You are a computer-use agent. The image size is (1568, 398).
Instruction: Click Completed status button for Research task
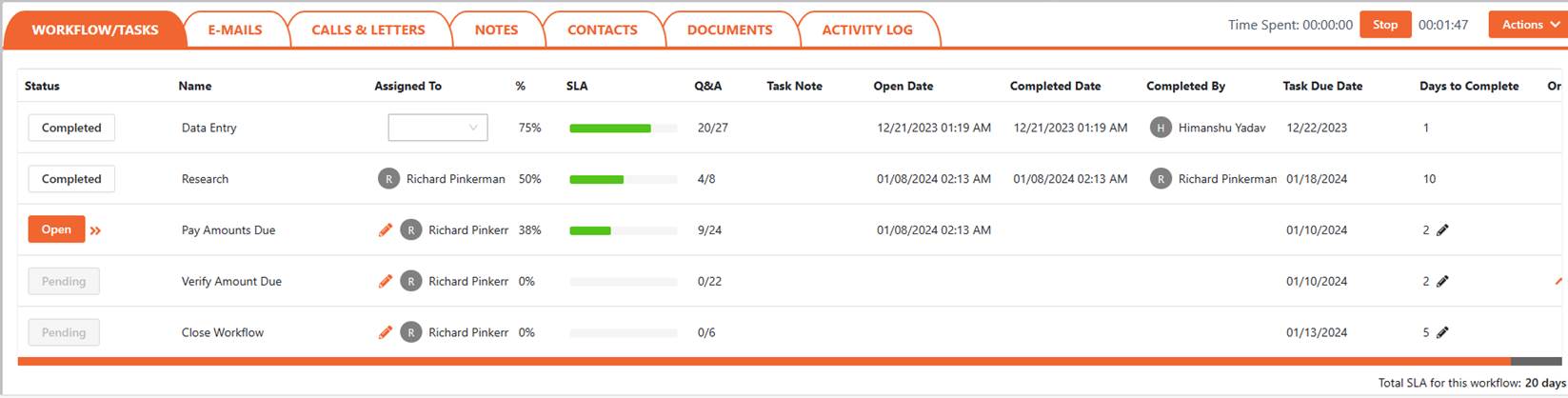point(71,179)
